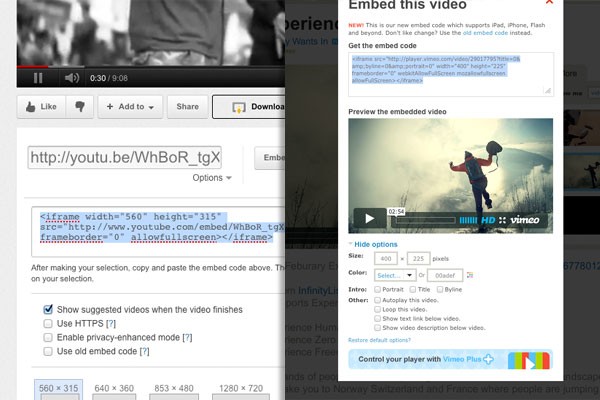600x400 pixels.
Task: Select the youtu.be short URL field
Action: pos(125,157)
